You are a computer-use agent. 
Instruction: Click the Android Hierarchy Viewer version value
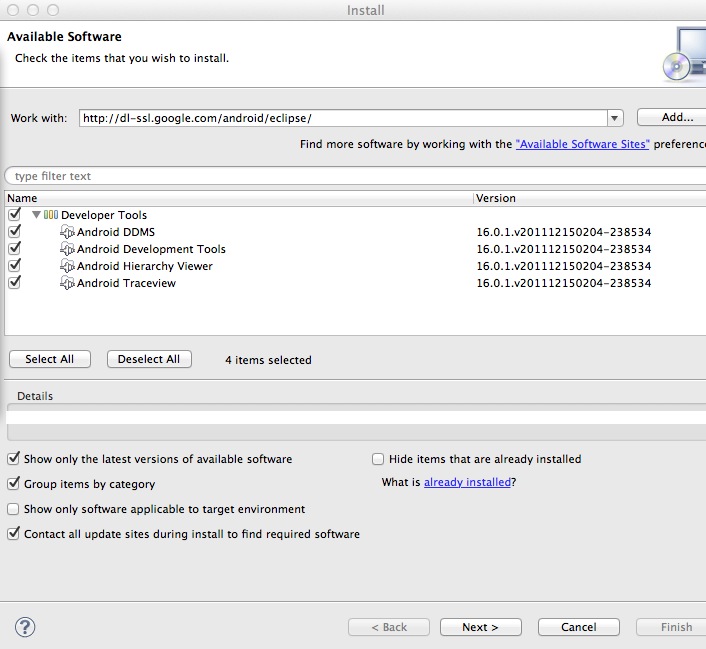point(564,266)
